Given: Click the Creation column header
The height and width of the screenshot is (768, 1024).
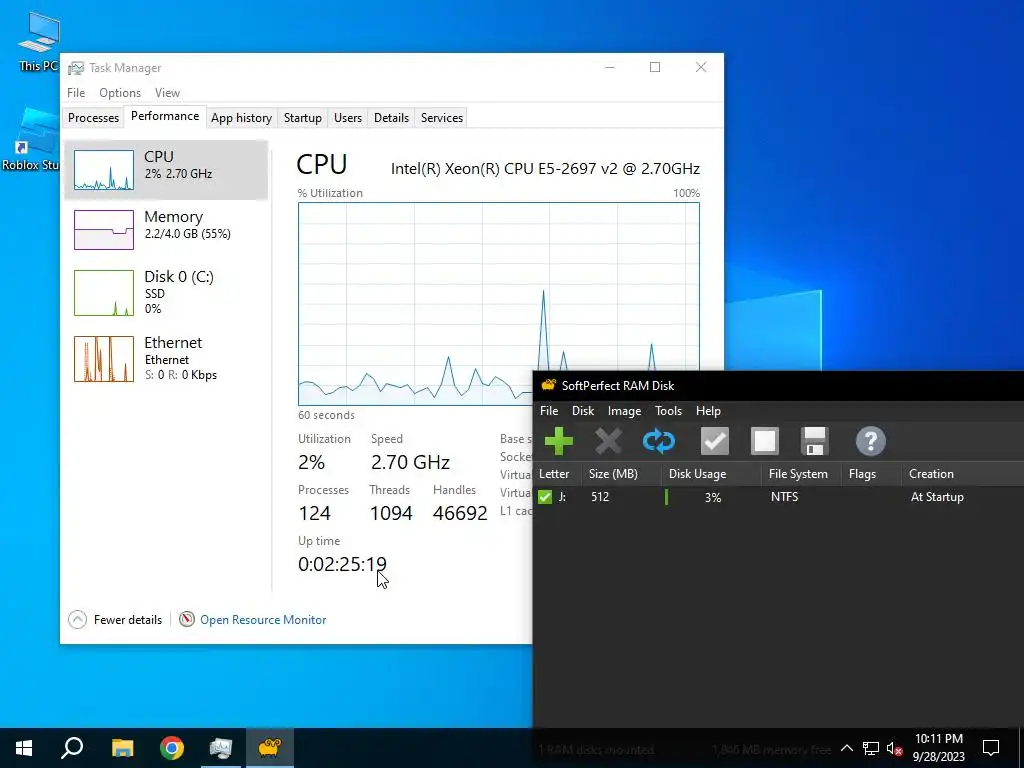Looking at the screenshot, I should [963, 474].
